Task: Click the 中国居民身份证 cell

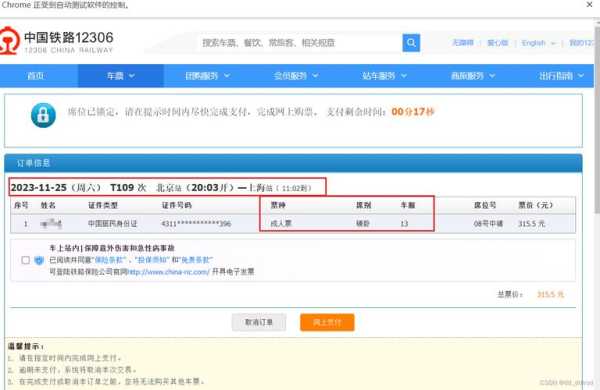Action: pos(112,224)
